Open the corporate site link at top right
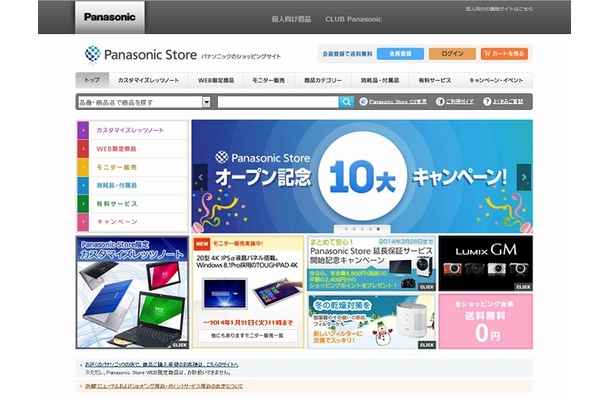Image resolution: width=610 pixels, height=400 pixels. coord(499,9)
